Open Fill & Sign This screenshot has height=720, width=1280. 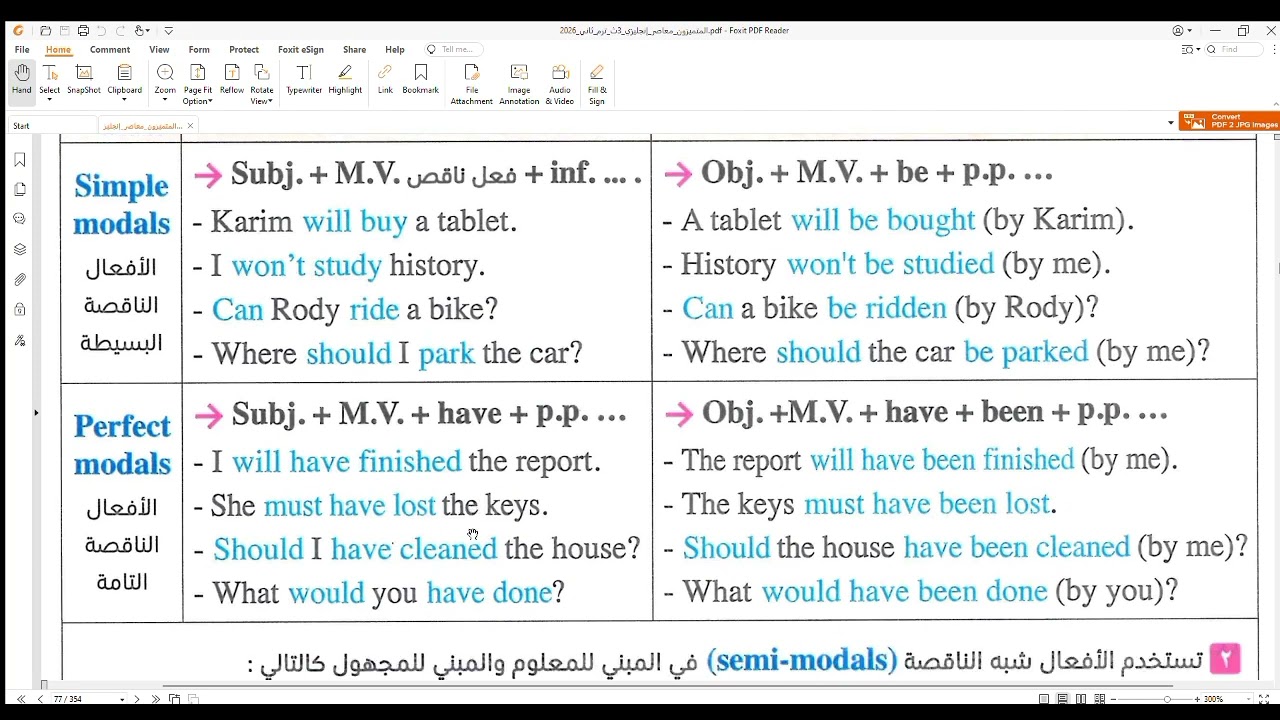(x=597, y=84)
